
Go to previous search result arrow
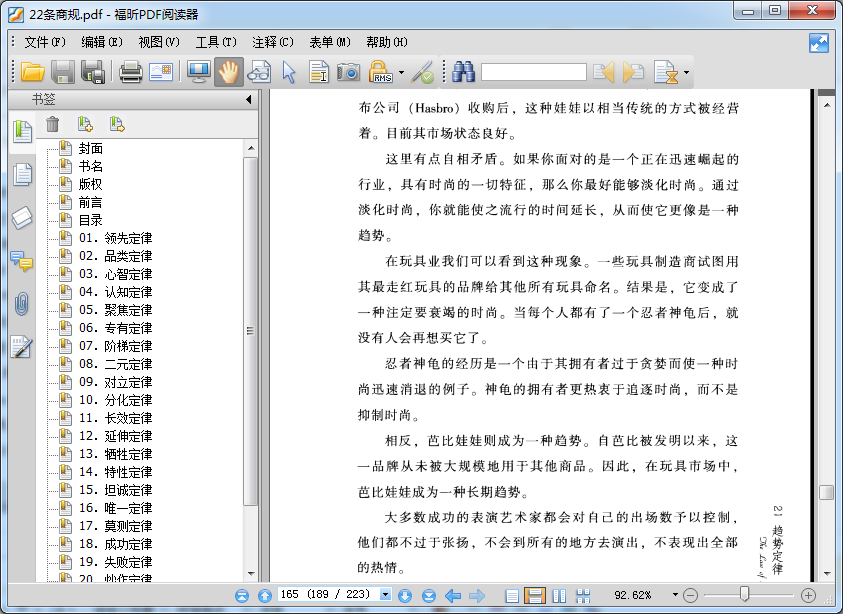[x=603, y=72]
